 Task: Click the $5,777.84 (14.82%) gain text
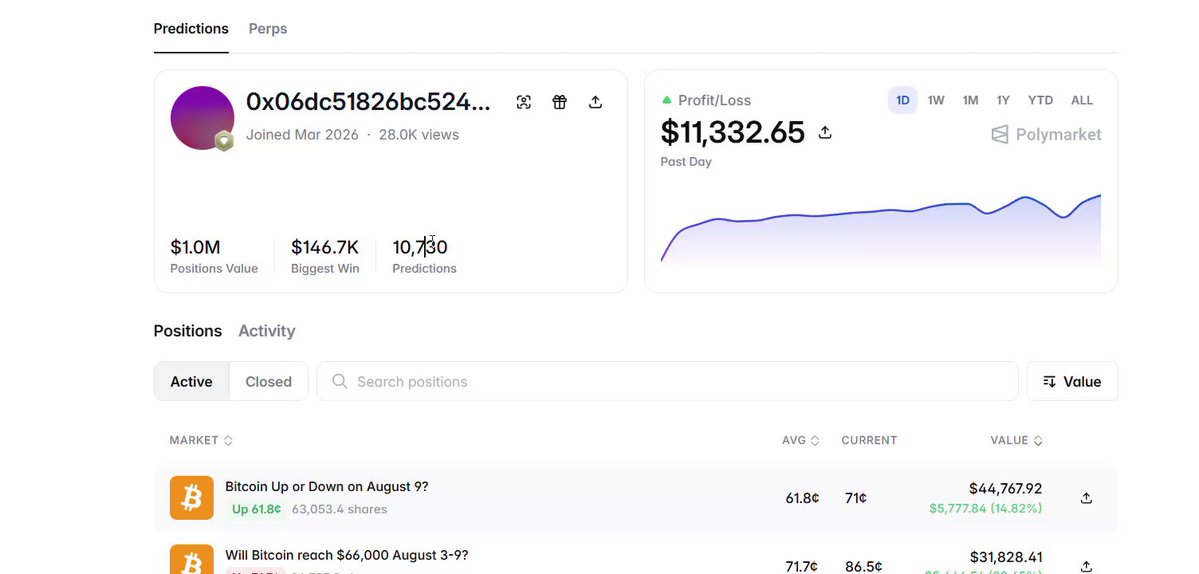[x=986, y=508]
